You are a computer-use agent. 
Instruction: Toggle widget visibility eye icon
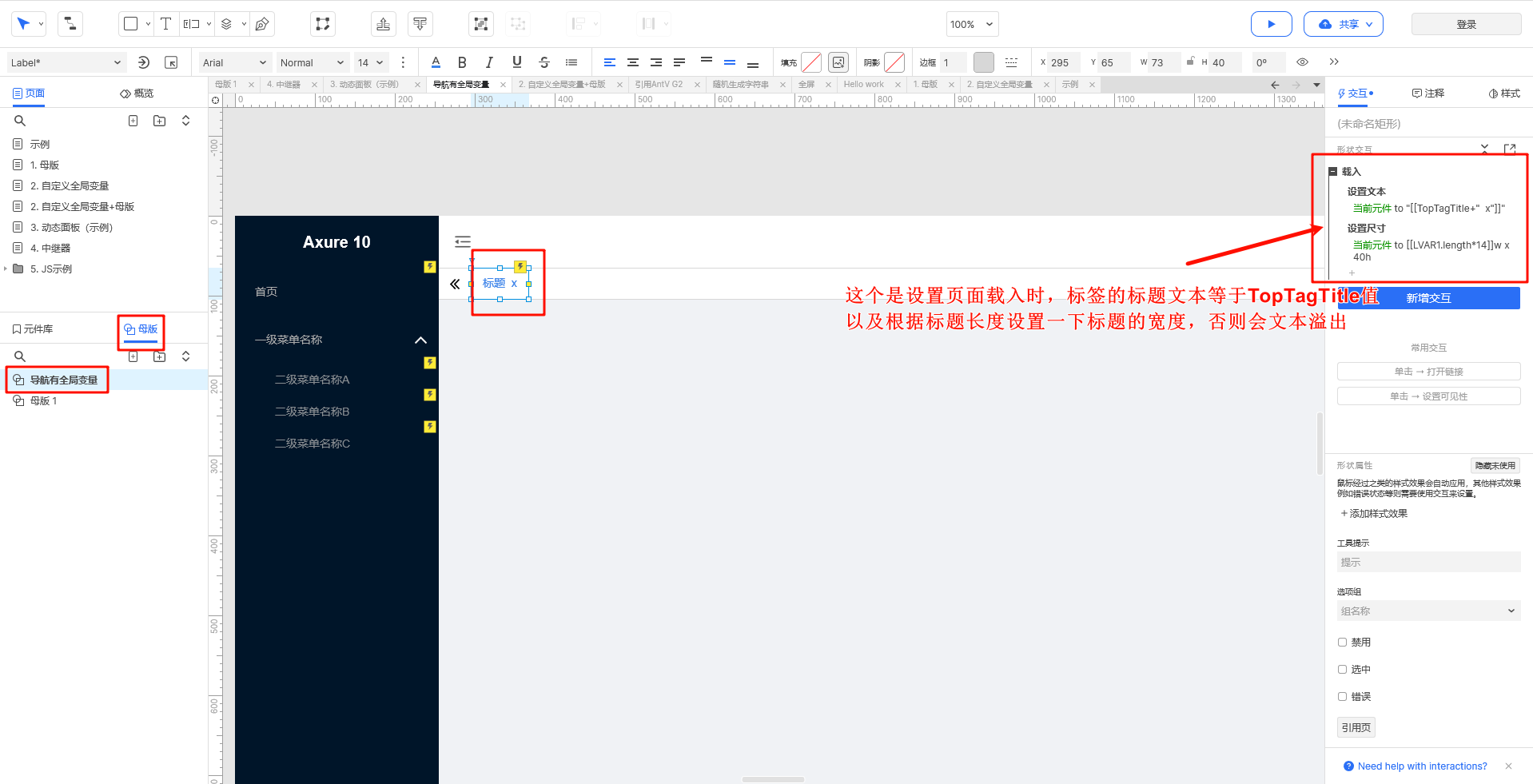tap(1302, 62)
